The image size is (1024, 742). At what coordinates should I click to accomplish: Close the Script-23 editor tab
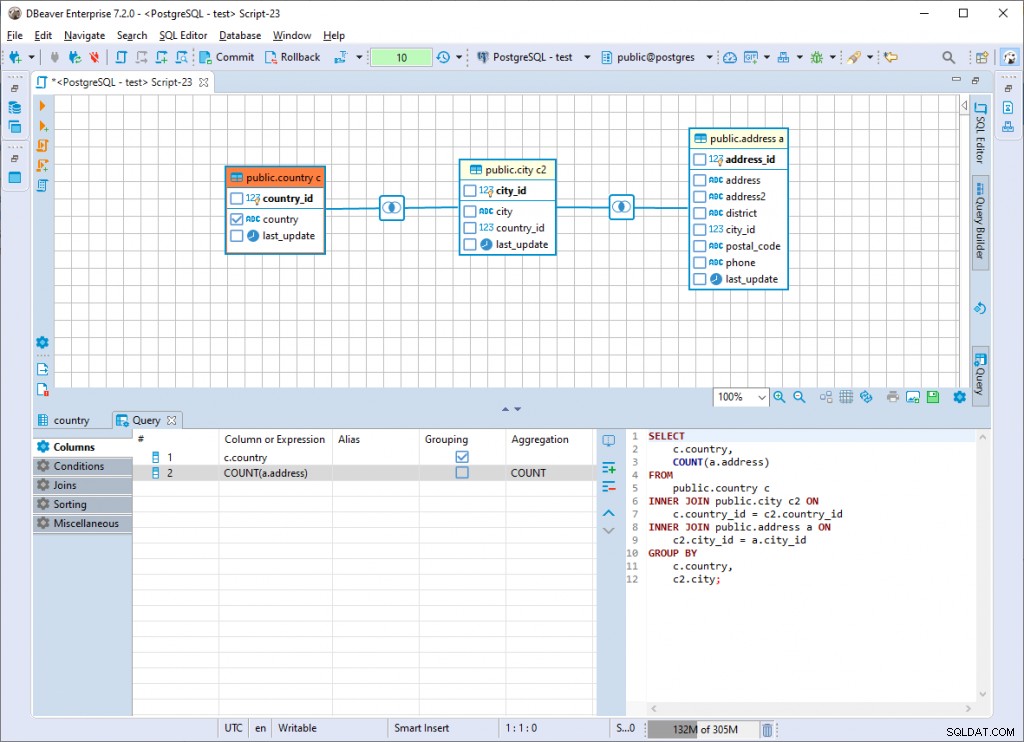tap(204, 82)
